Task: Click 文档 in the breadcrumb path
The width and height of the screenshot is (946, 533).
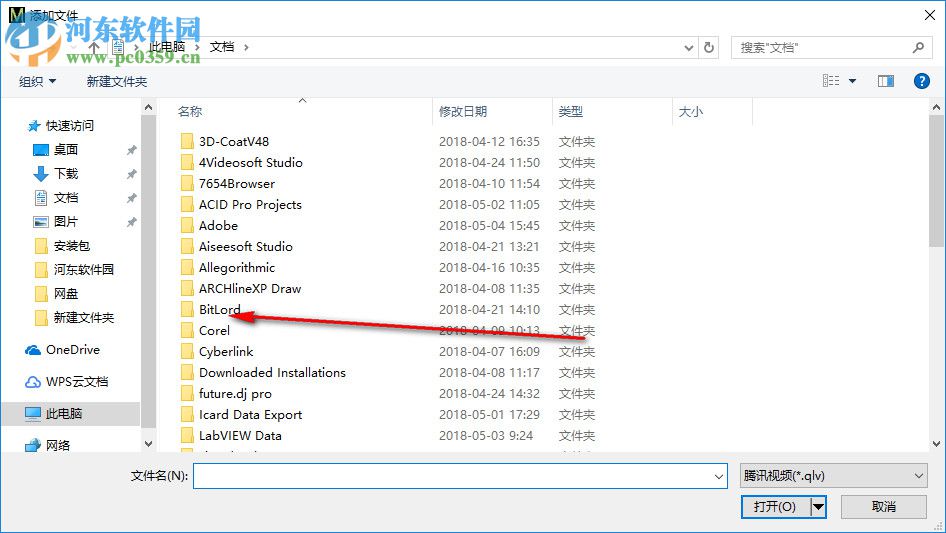Action: pos(222,47)
